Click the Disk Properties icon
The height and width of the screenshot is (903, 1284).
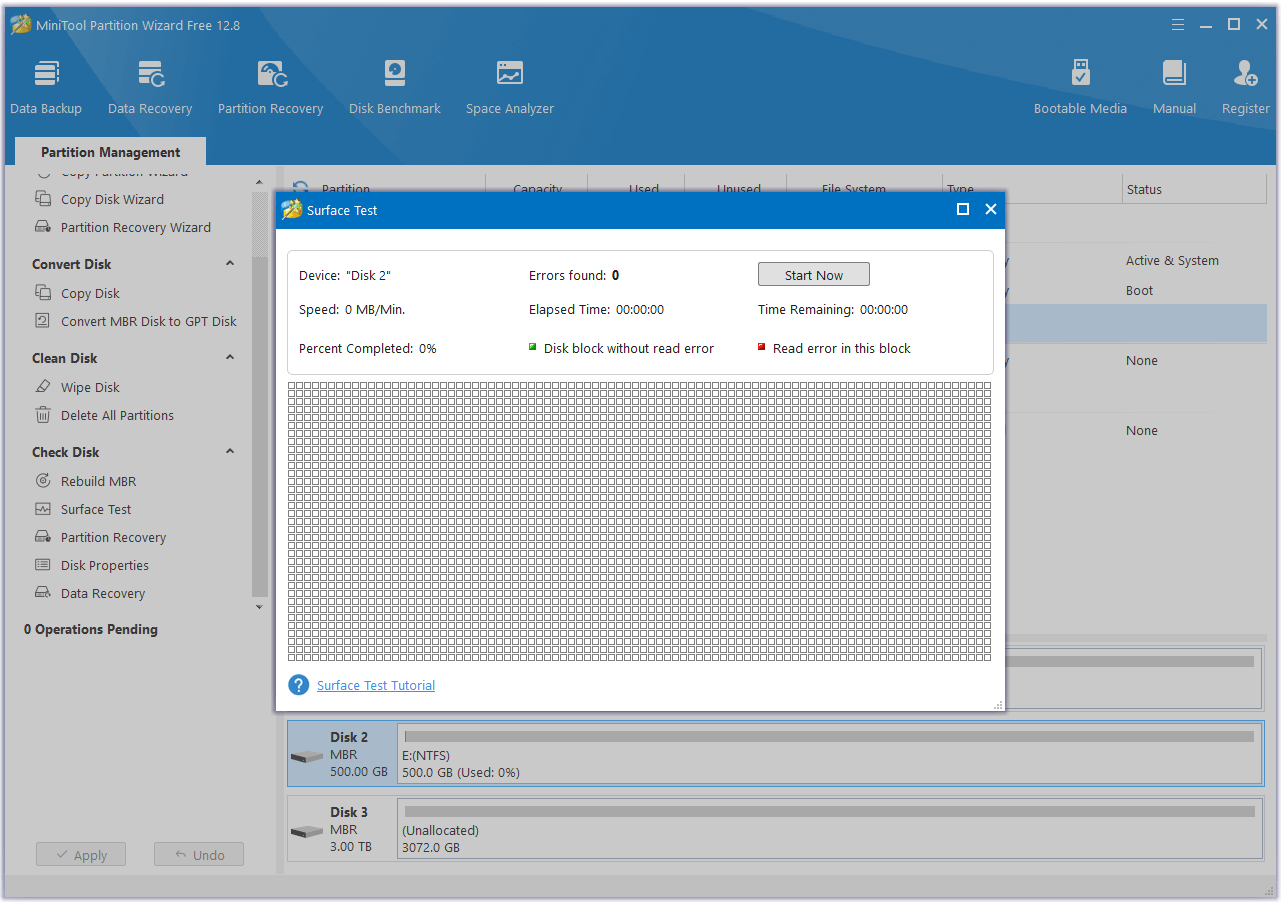[43, 565]
